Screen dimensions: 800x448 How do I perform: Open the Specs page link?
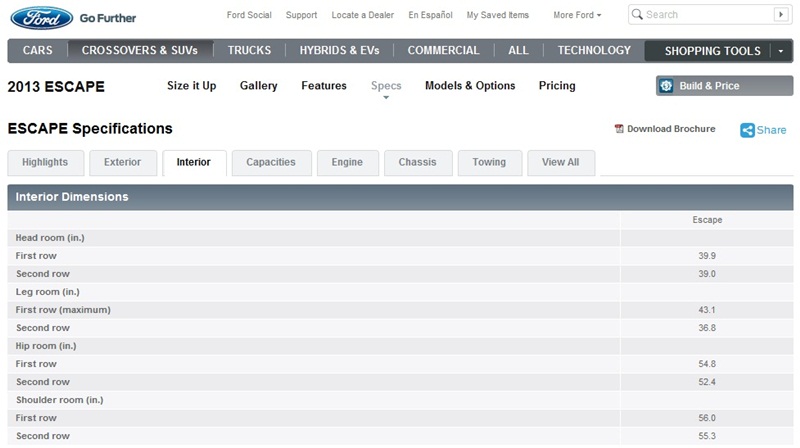[386, 86]
